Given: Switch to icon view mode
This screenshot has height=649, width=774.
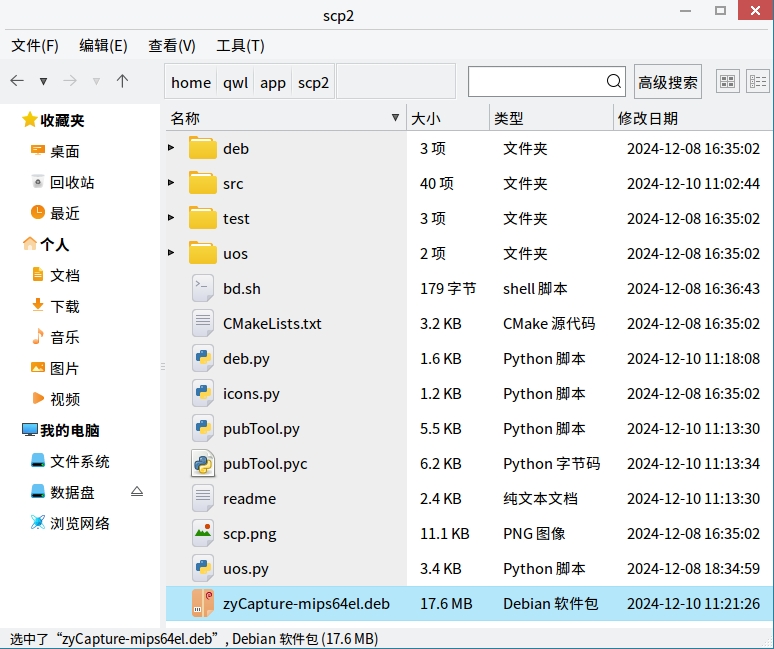Looking at the screenshot, I should [x=727, y=82].
